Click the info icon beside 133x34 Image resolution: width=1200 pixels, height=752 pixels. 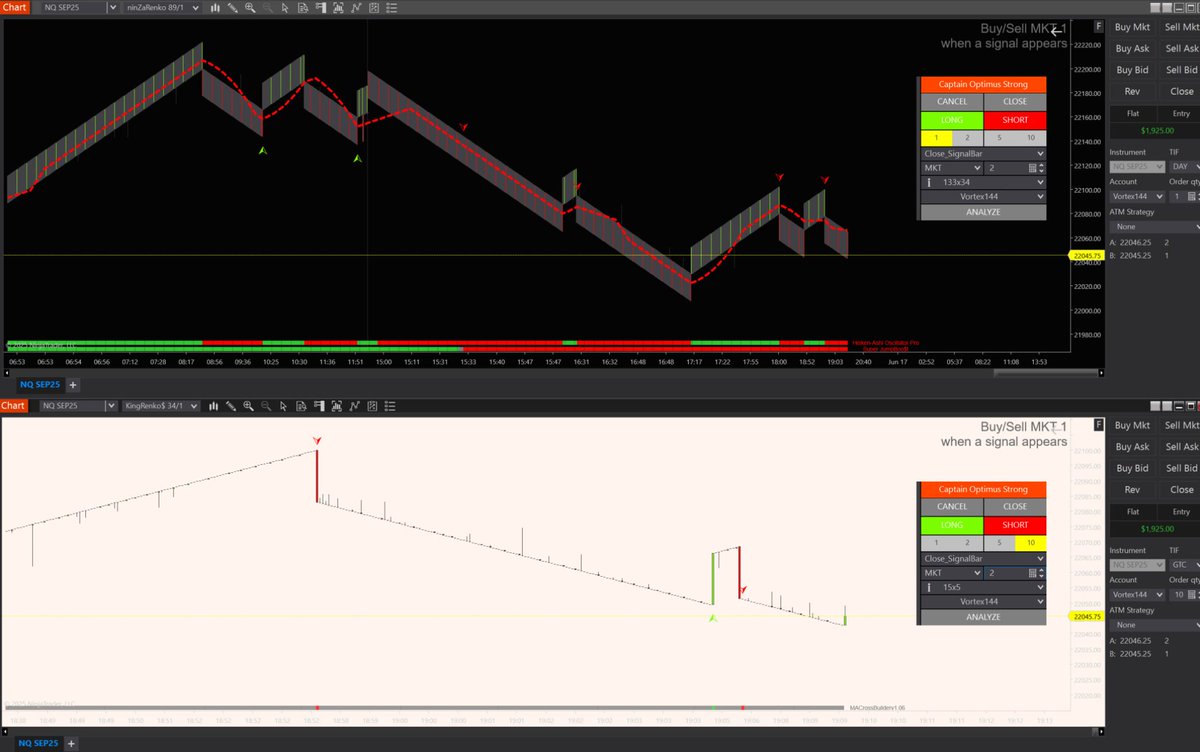click(x=929, y=183)
